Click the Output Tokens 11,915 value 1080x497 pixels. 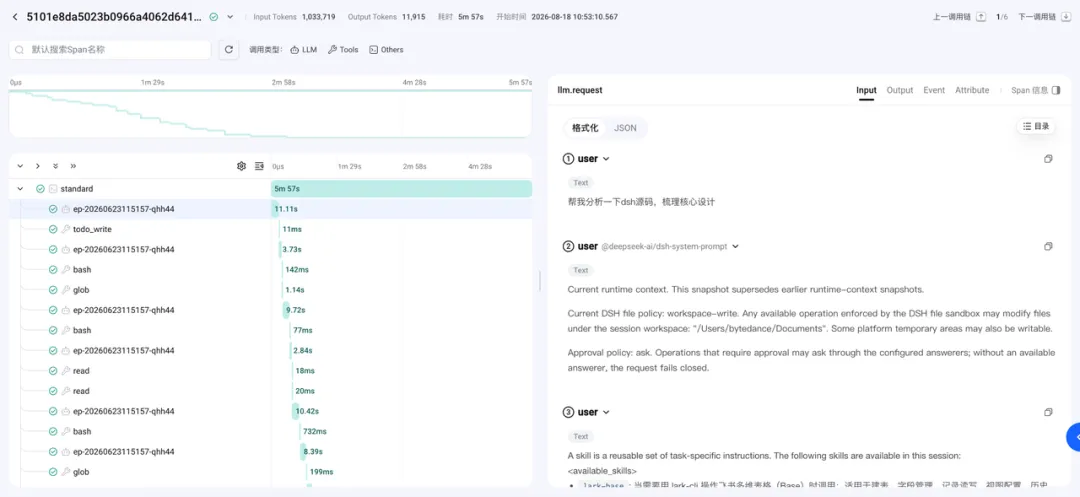(x=413, y=17)
